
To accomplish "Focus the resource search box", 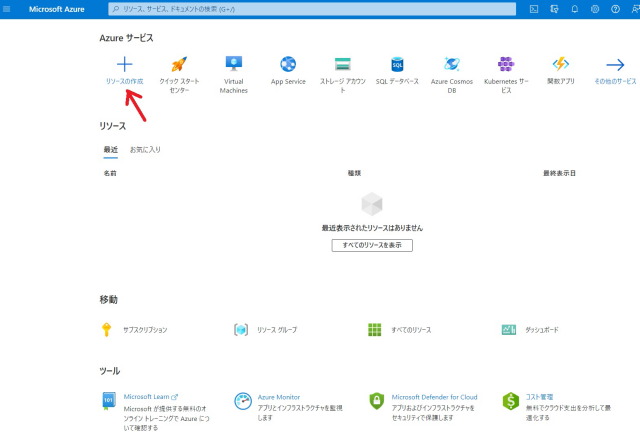I will click(x=312, y=9).
